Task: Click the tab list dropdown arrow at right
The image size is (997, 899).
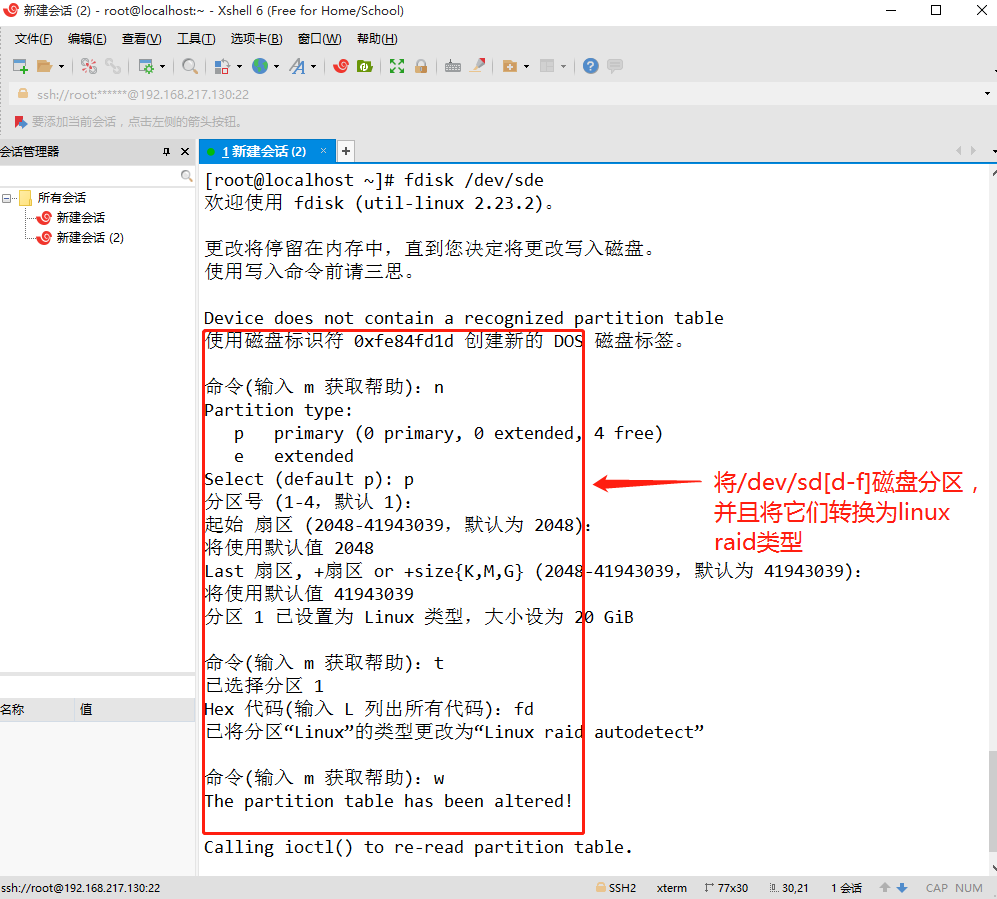Action: point(994,151)
